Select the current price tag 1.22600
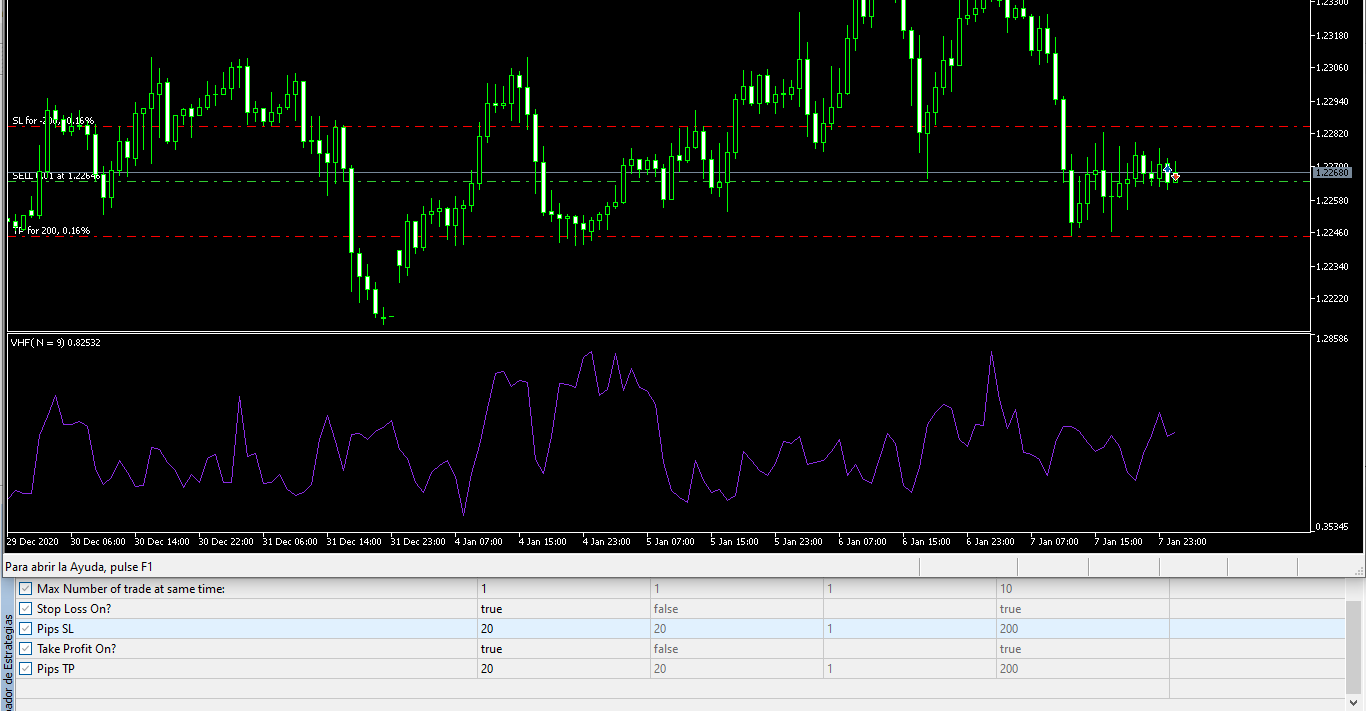1366x711 pixels. [1332, 173]
